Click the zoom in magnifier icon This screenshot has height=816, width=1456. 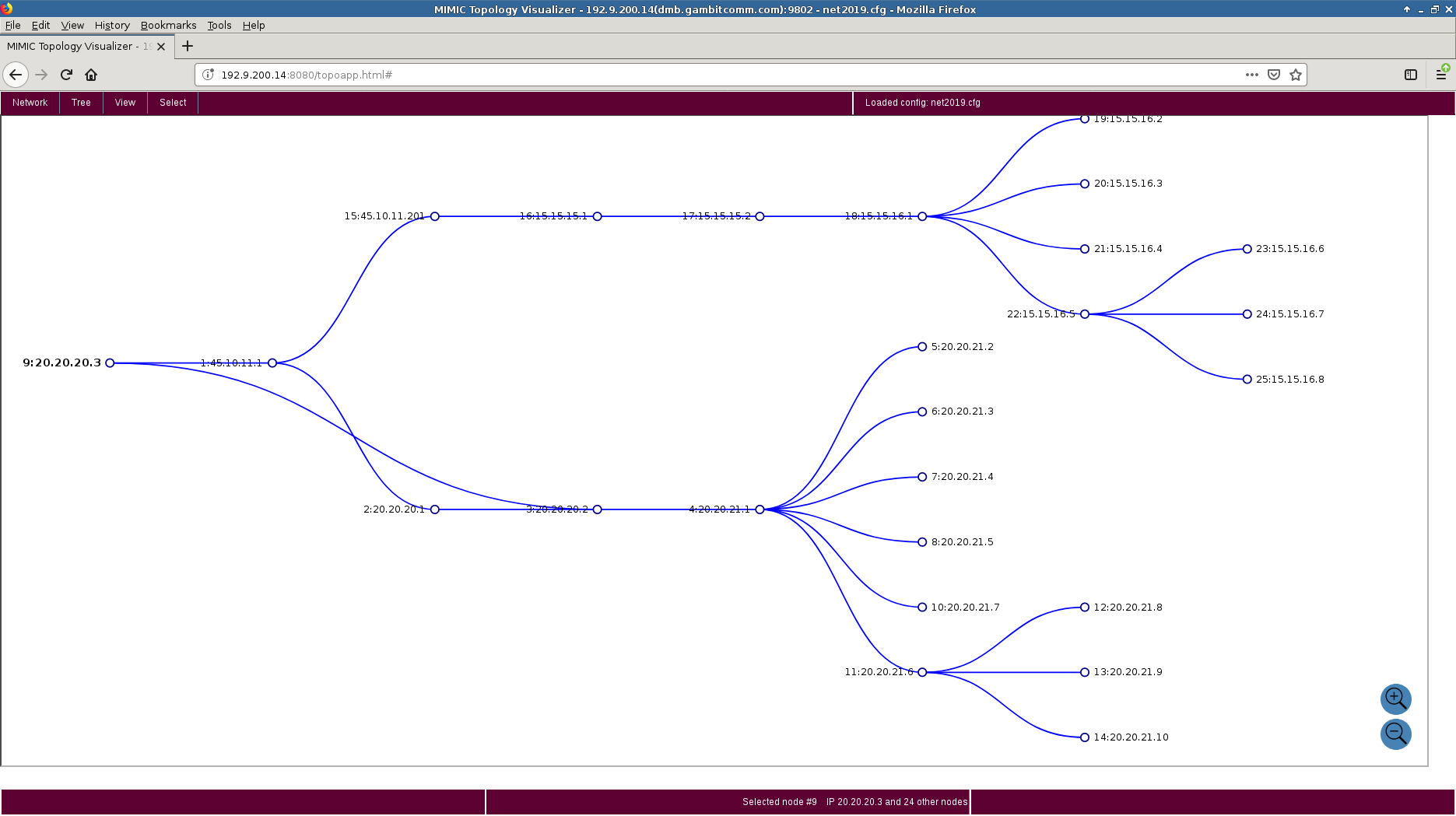pos(1395,699)
